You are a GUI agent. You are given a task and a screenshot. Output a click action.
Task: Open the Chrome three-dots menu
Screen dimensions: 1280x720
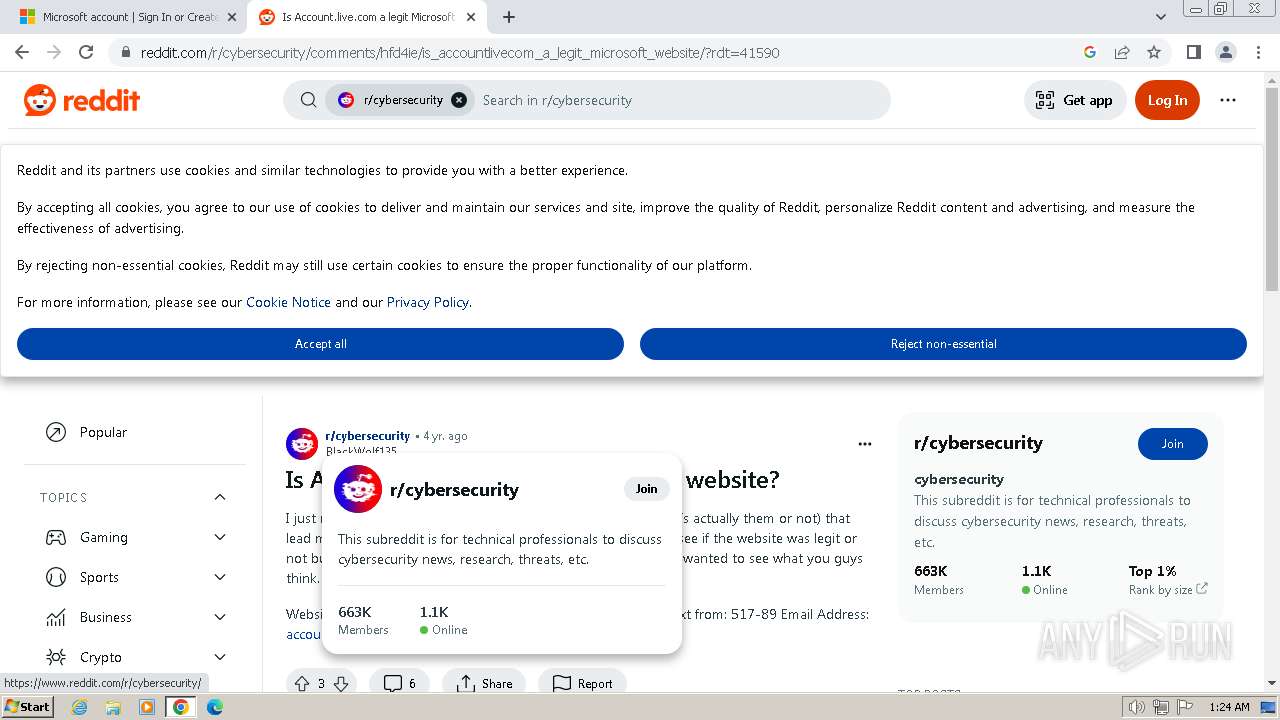1258,52
